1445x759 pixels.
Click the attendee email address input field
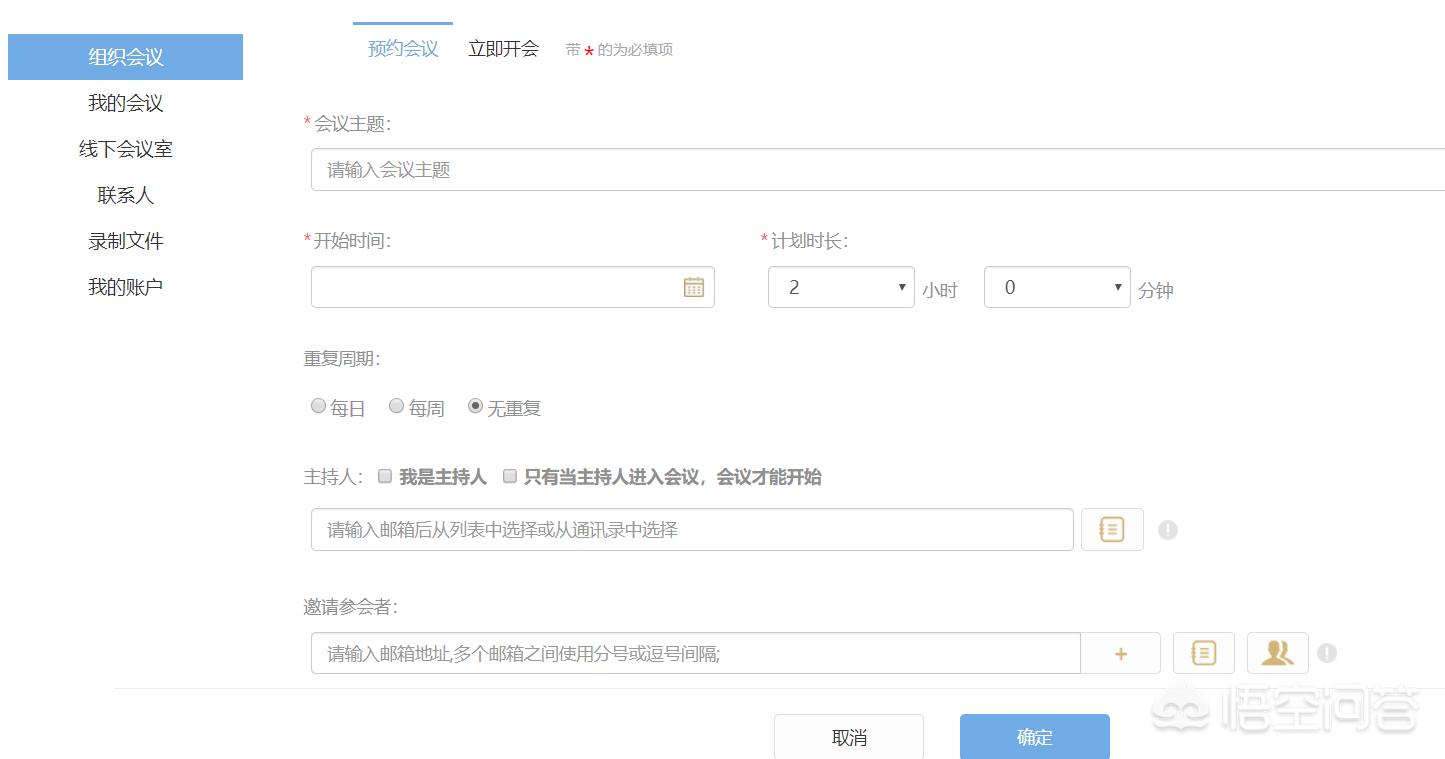(696, 653)
